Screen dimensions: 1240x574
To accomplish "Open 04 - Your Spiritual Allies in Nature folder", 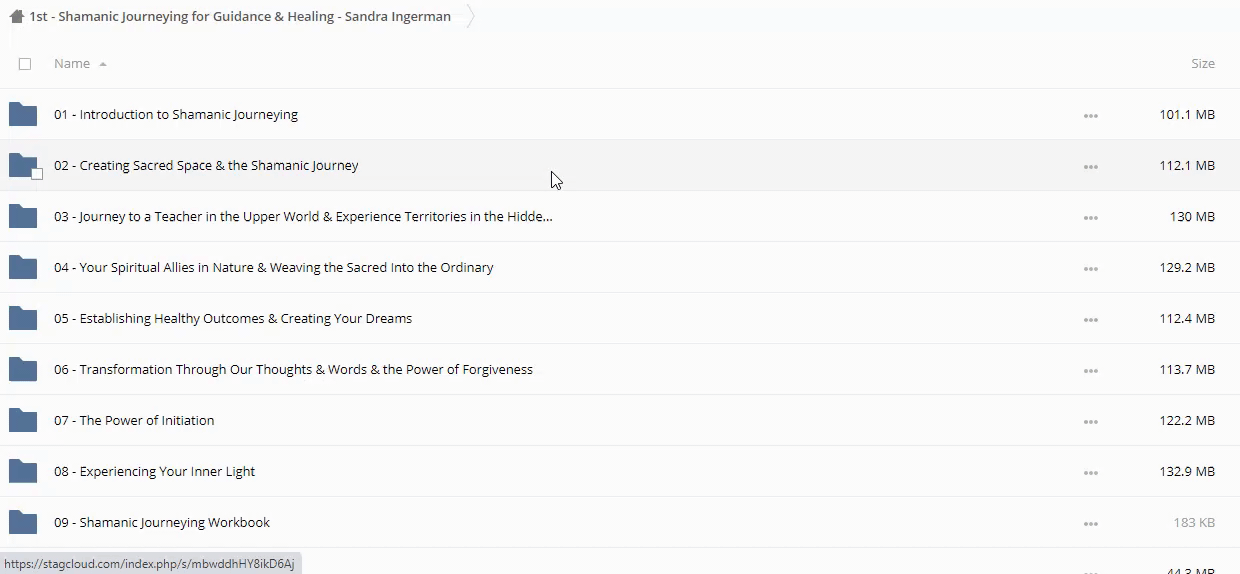I will pyautogui.click(x=273, y=268).
